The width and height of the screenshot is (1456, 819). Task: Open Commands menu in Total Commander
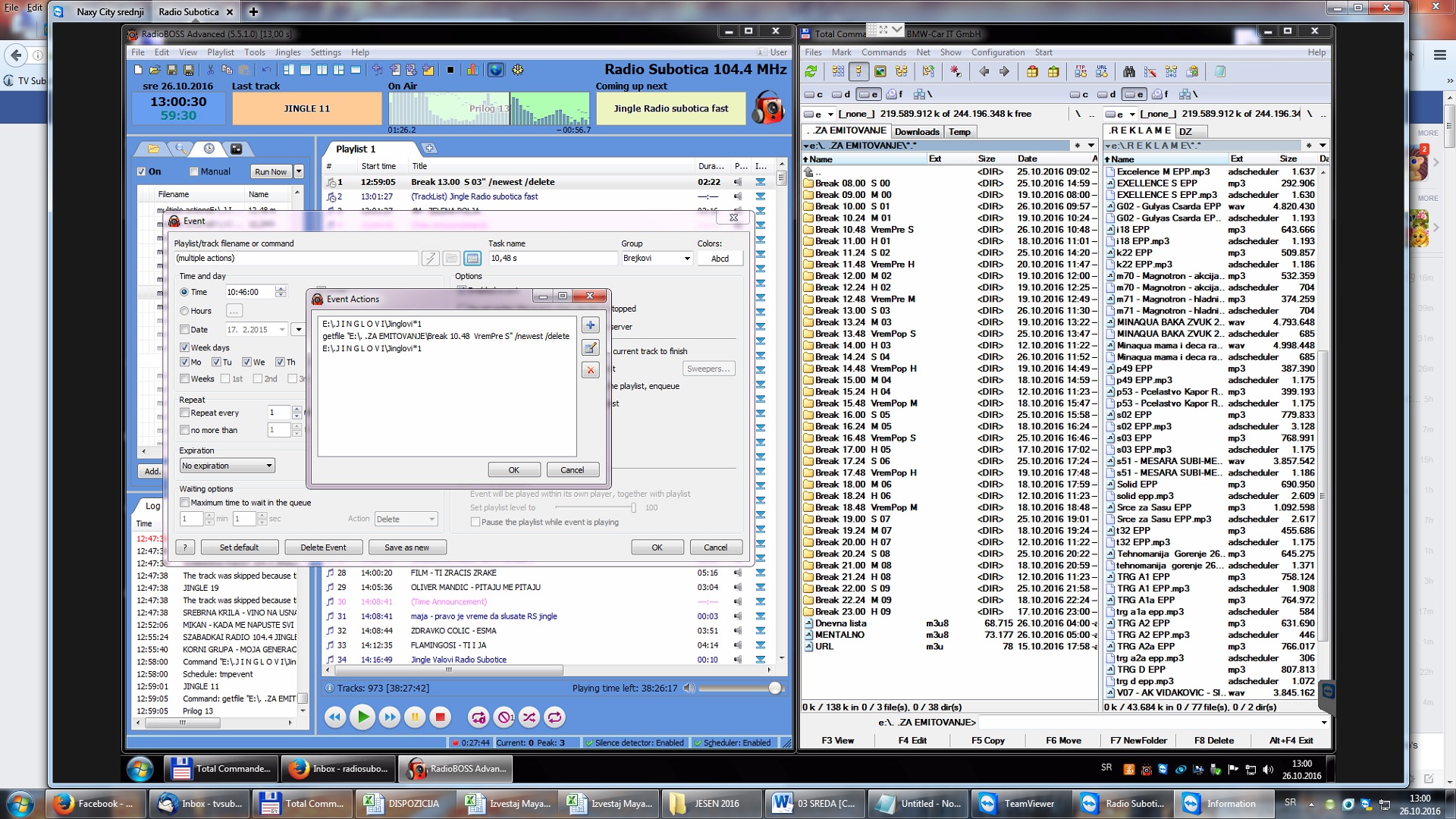(883, 52)
